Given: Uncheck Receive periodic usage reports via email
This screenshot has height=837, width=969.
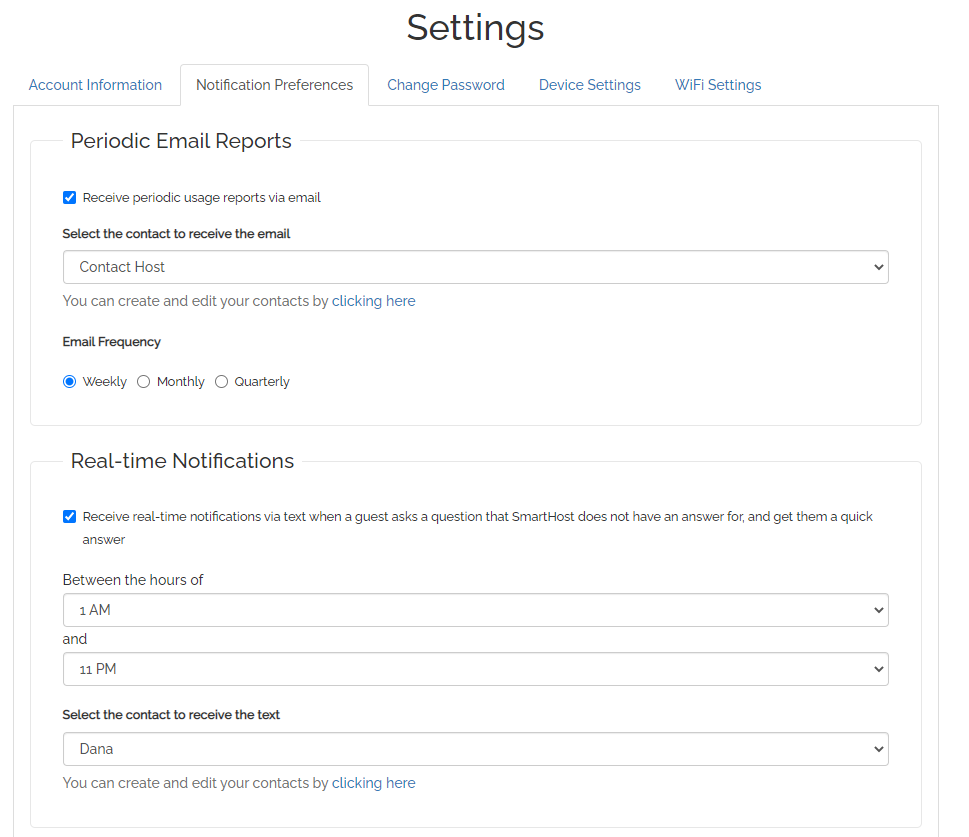Looking at the screenshot, I should (x=70, y=198).
